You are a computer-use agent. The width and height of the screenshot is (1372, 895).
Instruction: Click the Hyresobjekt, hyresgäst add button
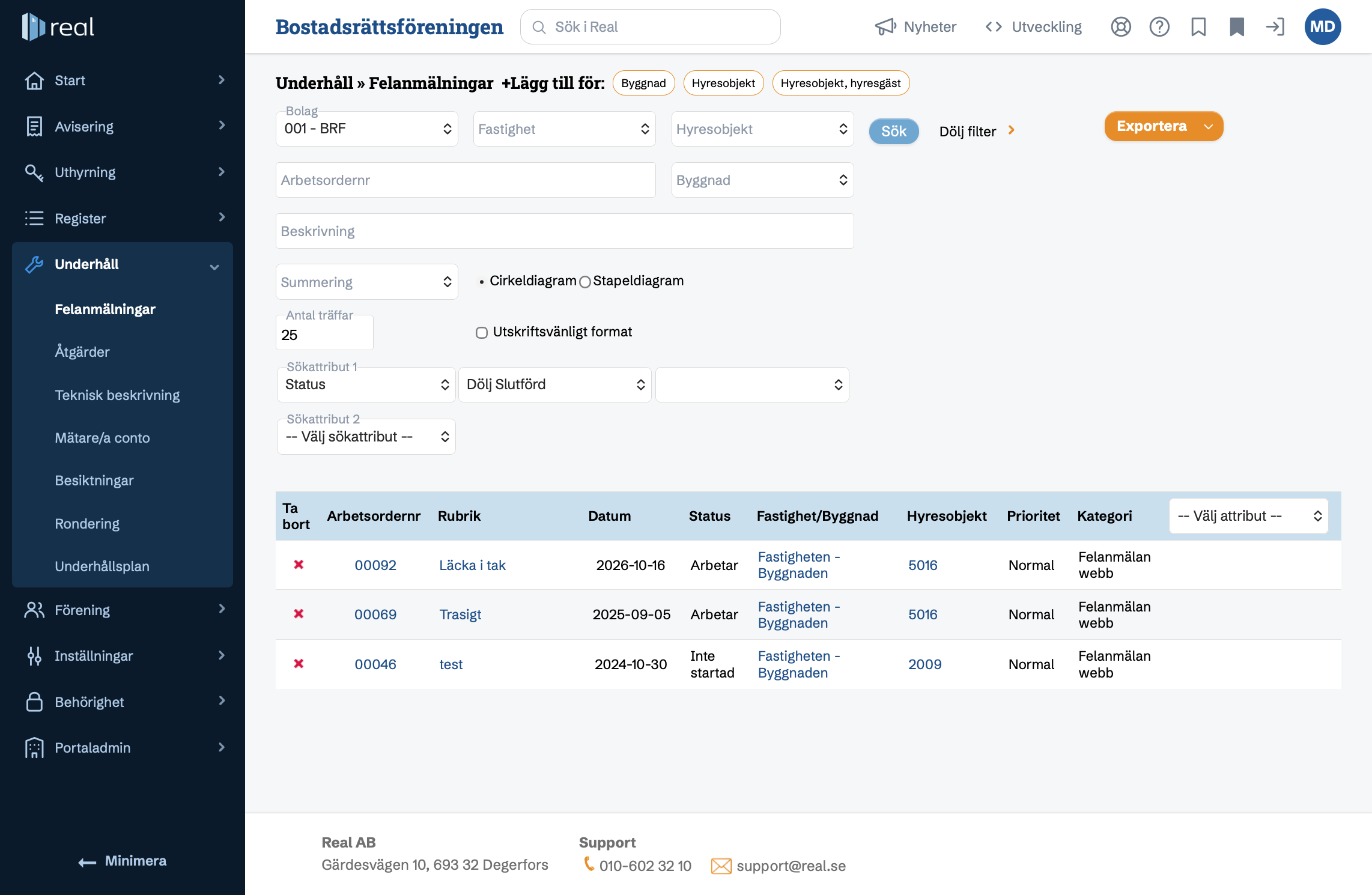click(x=841, y=83)
